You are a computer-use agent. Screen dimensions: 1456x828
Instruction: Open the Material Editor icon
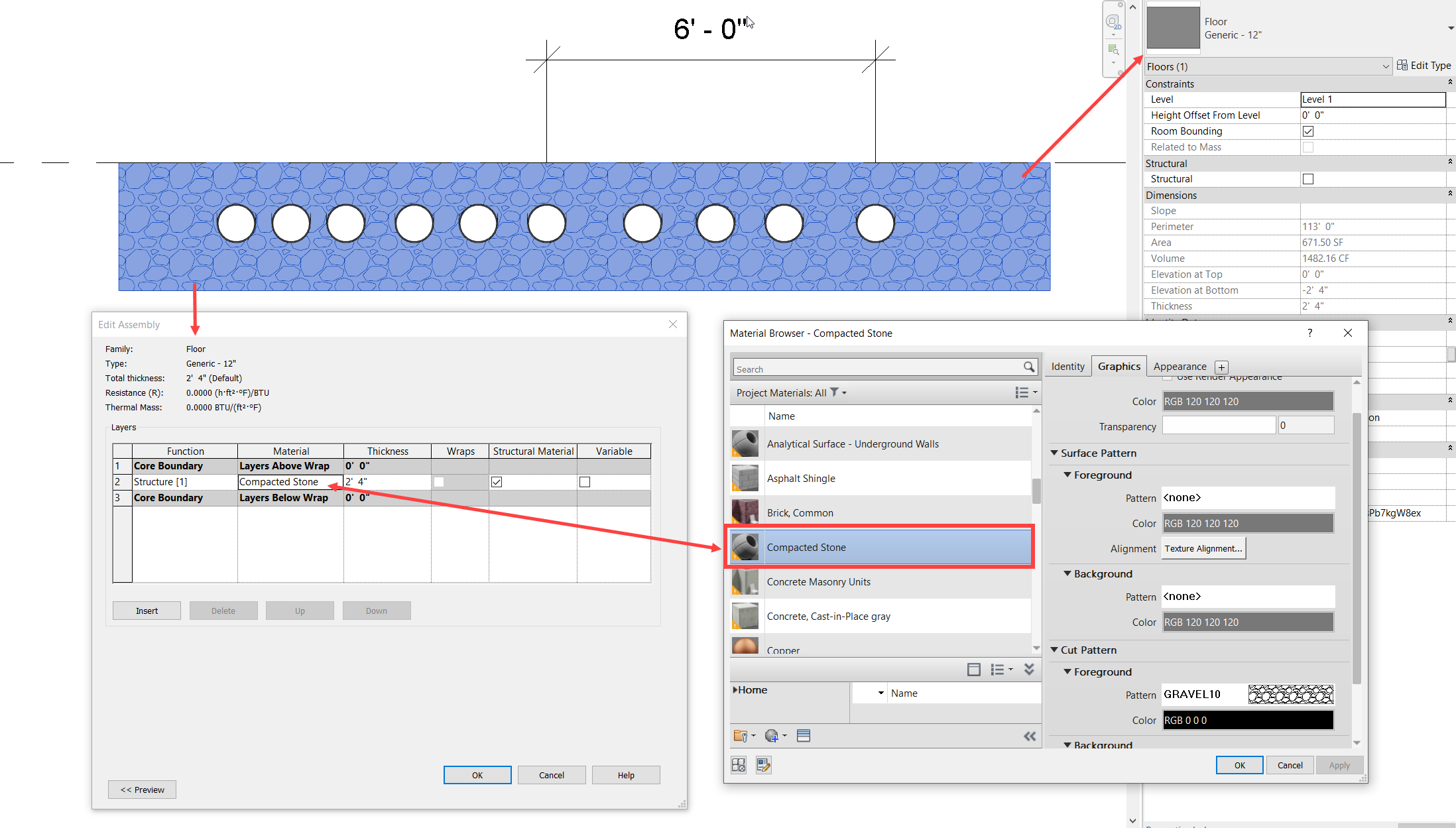(763, 765)
